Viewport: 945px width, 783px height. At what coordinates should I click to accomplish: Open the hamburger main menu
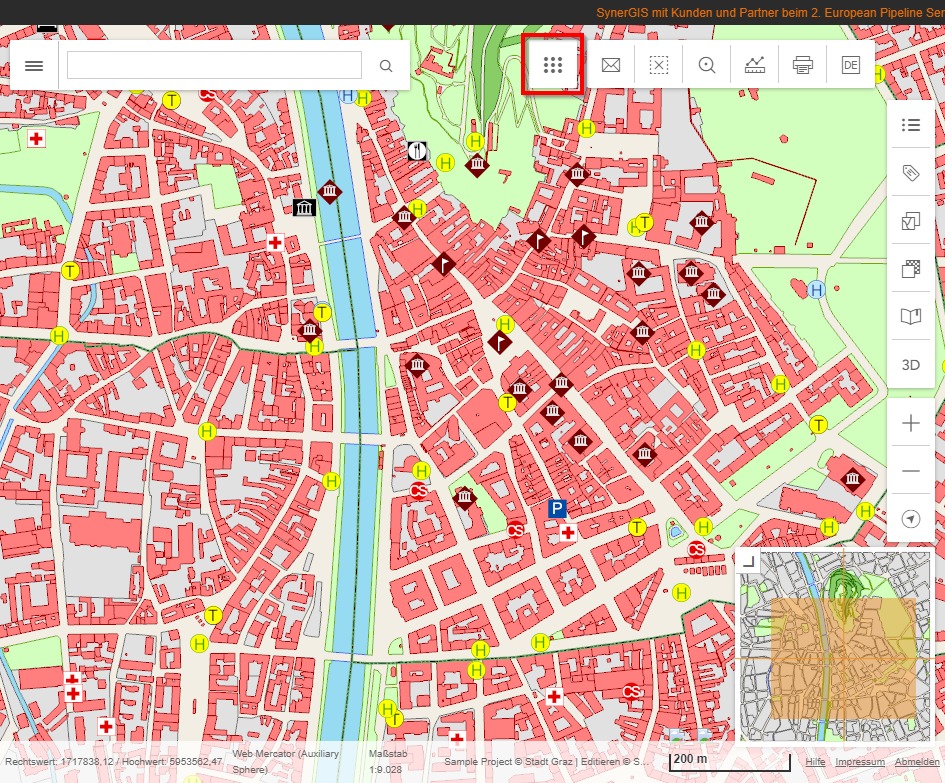[x=34, y=66]
